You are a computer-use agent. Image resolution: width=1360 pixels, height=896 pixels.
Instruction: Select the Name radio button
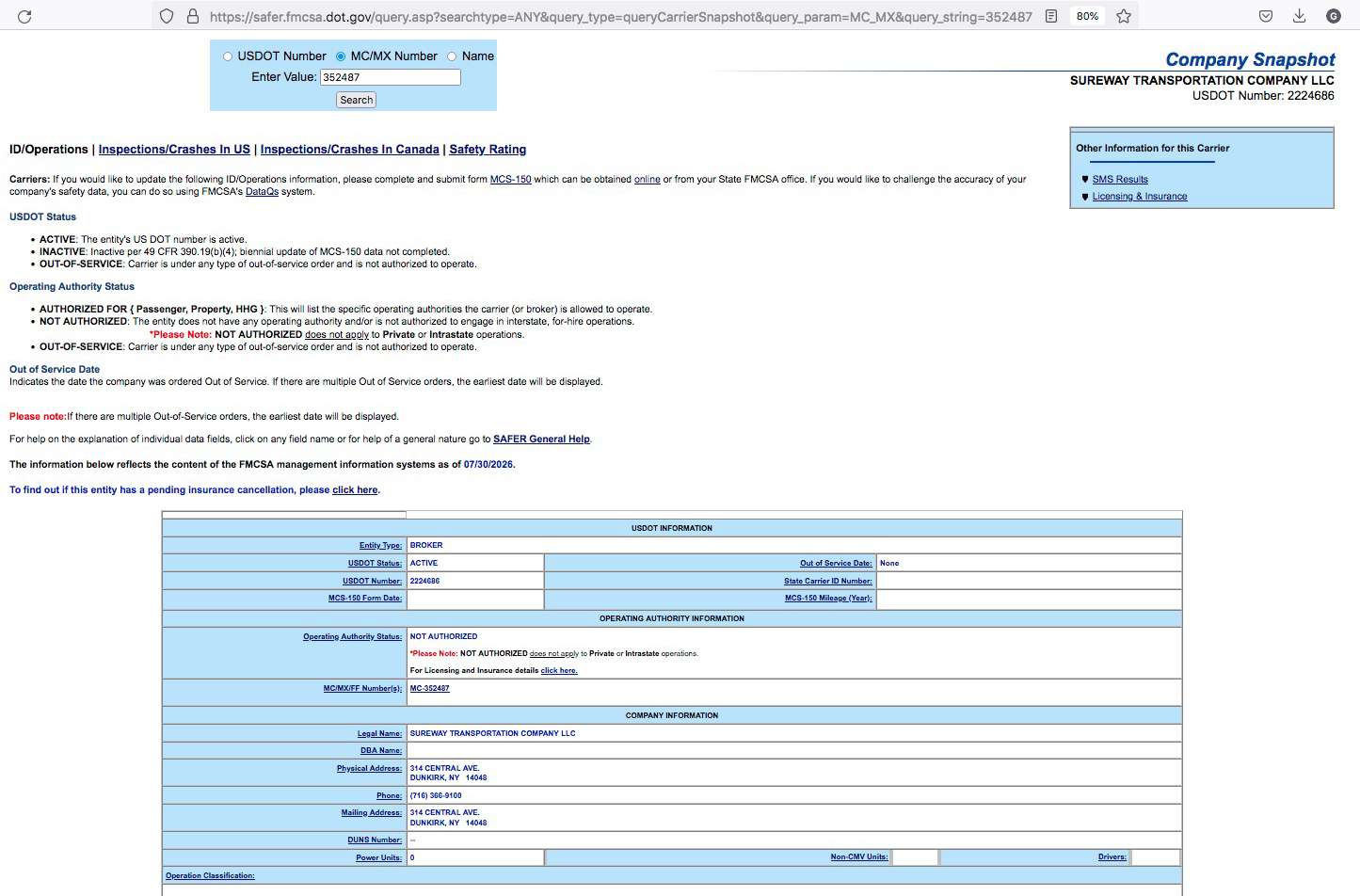[452, 56]
